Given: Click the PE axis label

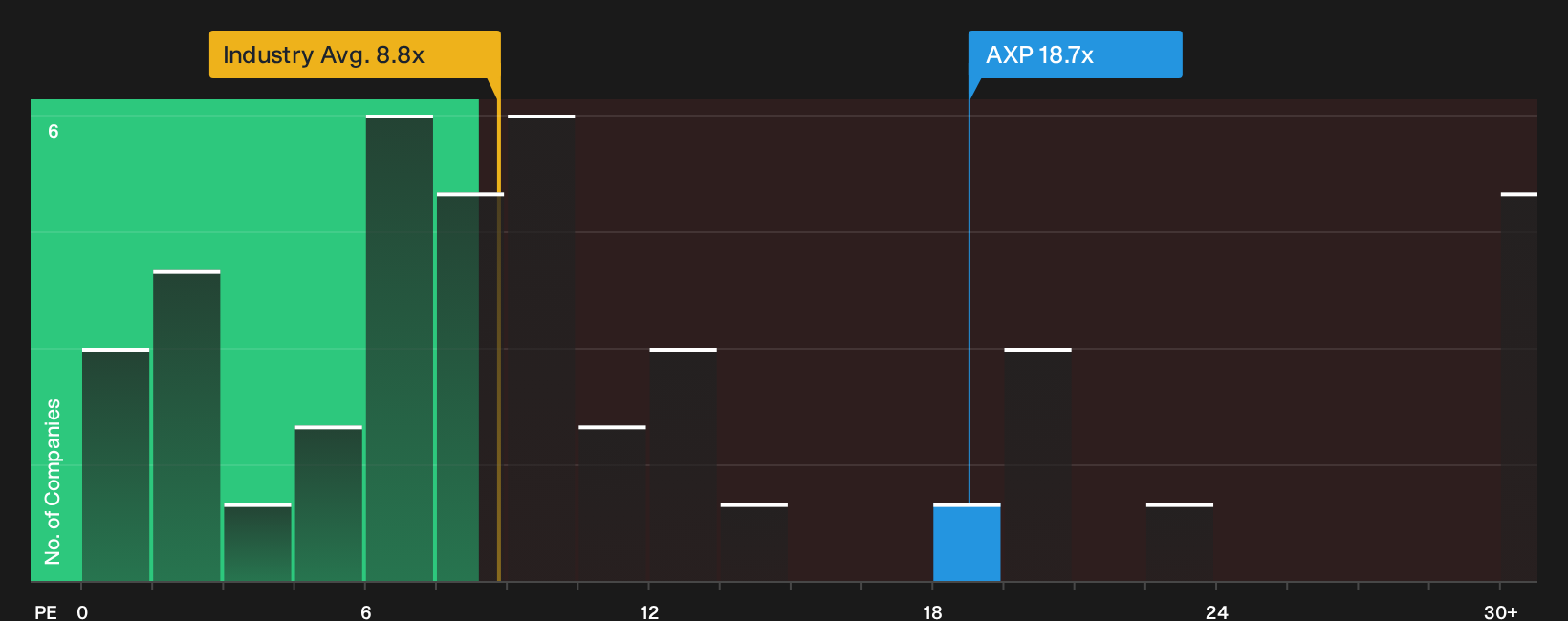Looking at the screenshot, I should (x=46, y=612).
